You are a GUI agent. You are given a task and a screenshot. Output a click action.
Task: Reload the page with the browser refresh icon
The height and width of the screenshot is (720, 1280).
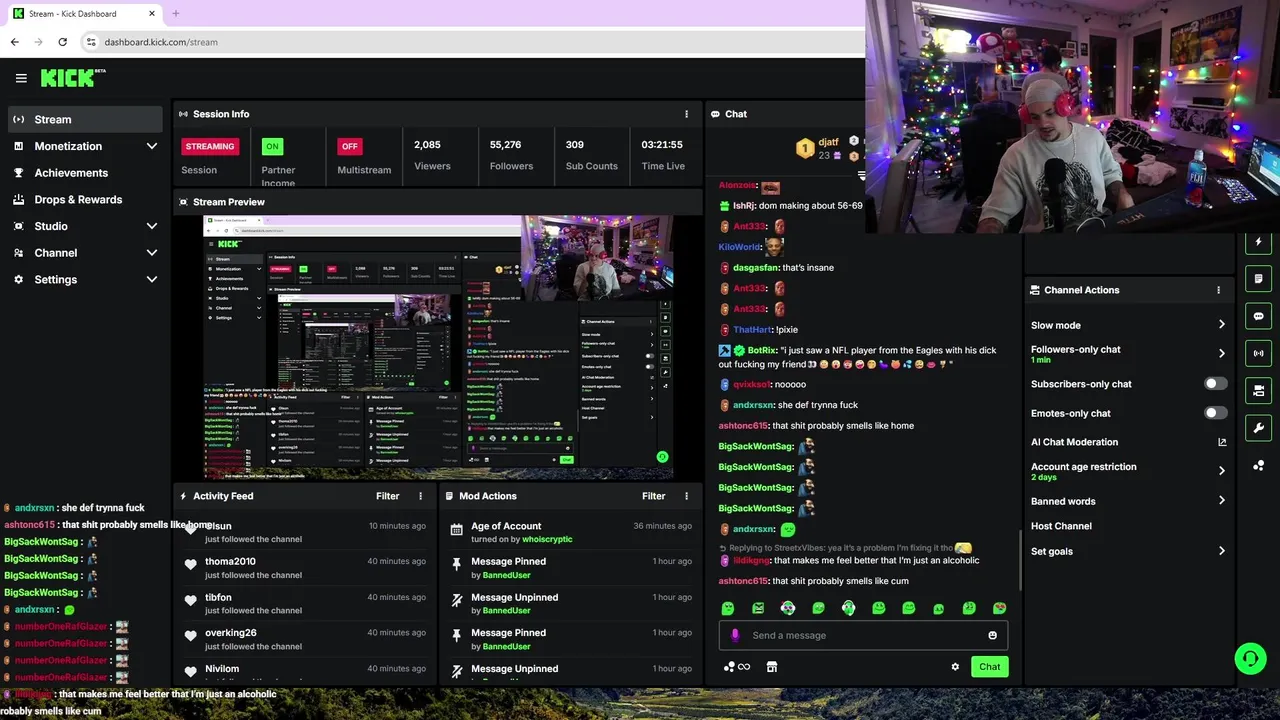point(62,42)
